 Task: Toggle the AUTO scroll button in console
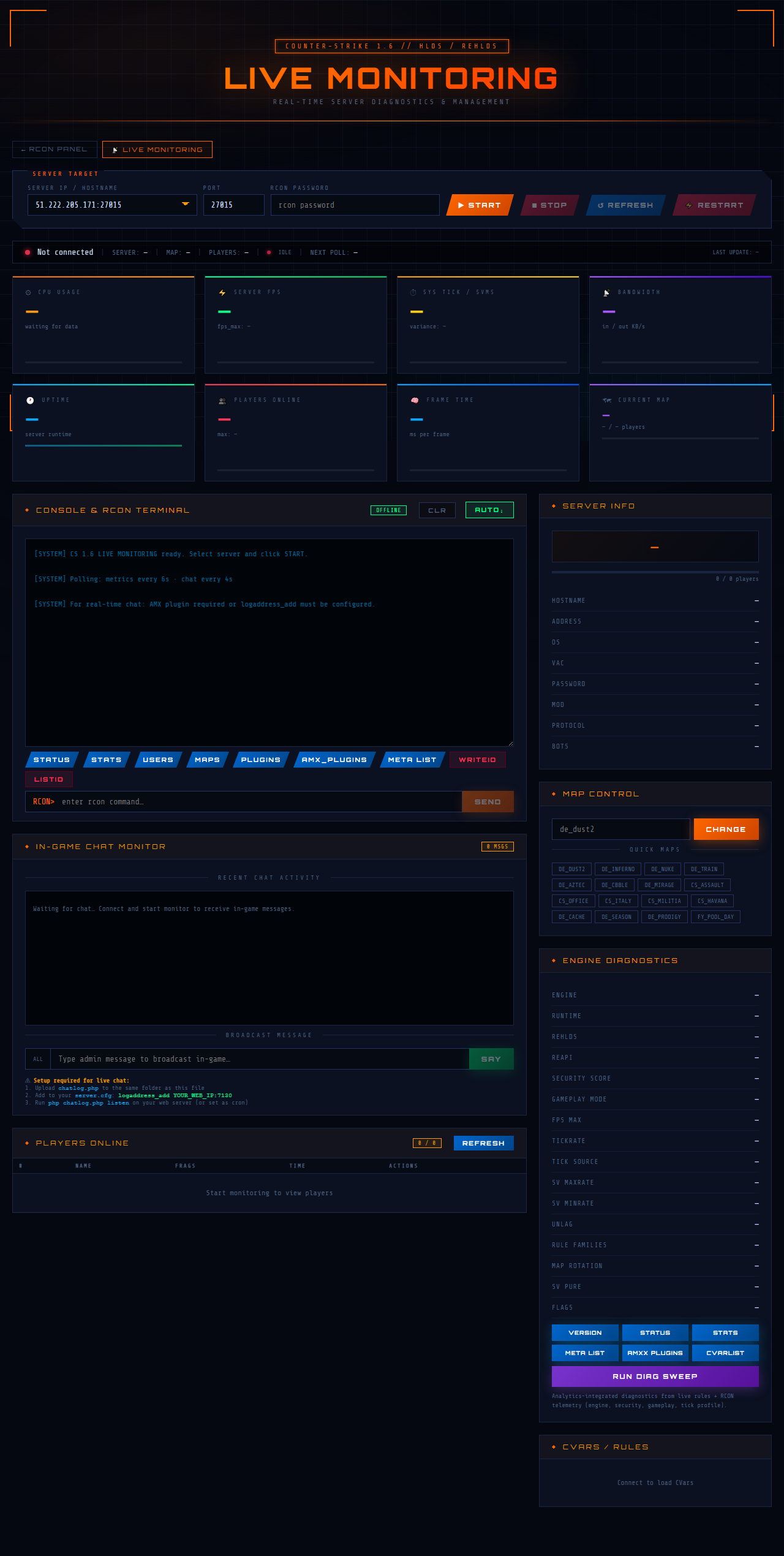point(489,510)
